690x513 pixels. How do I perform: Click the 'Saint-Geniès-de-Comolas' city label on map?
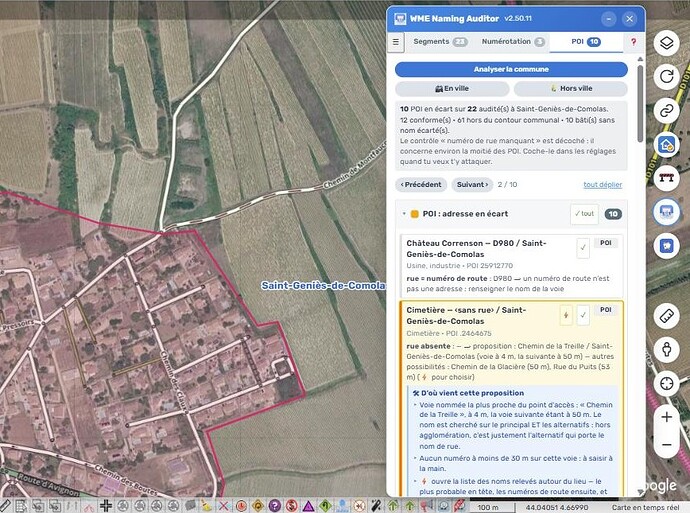(323, 286)
